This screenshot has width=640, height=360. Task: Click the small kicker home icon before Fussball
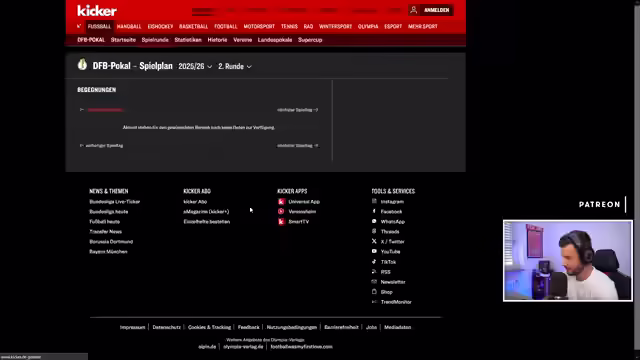(x=79, y=26)
